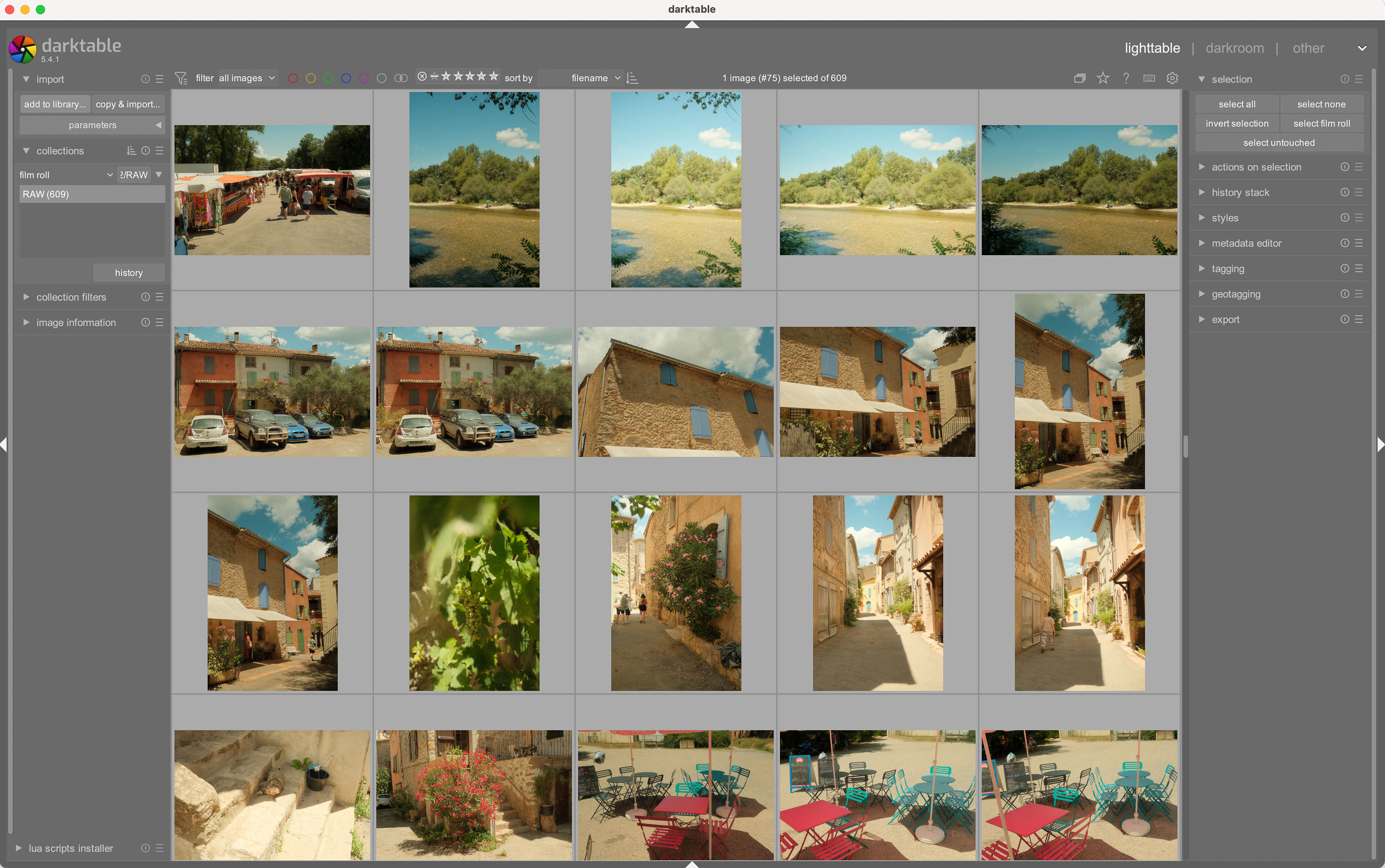This screenshot has width=1385, height=868.
Task: Open collections sort order icon
Action: [132, 151]
